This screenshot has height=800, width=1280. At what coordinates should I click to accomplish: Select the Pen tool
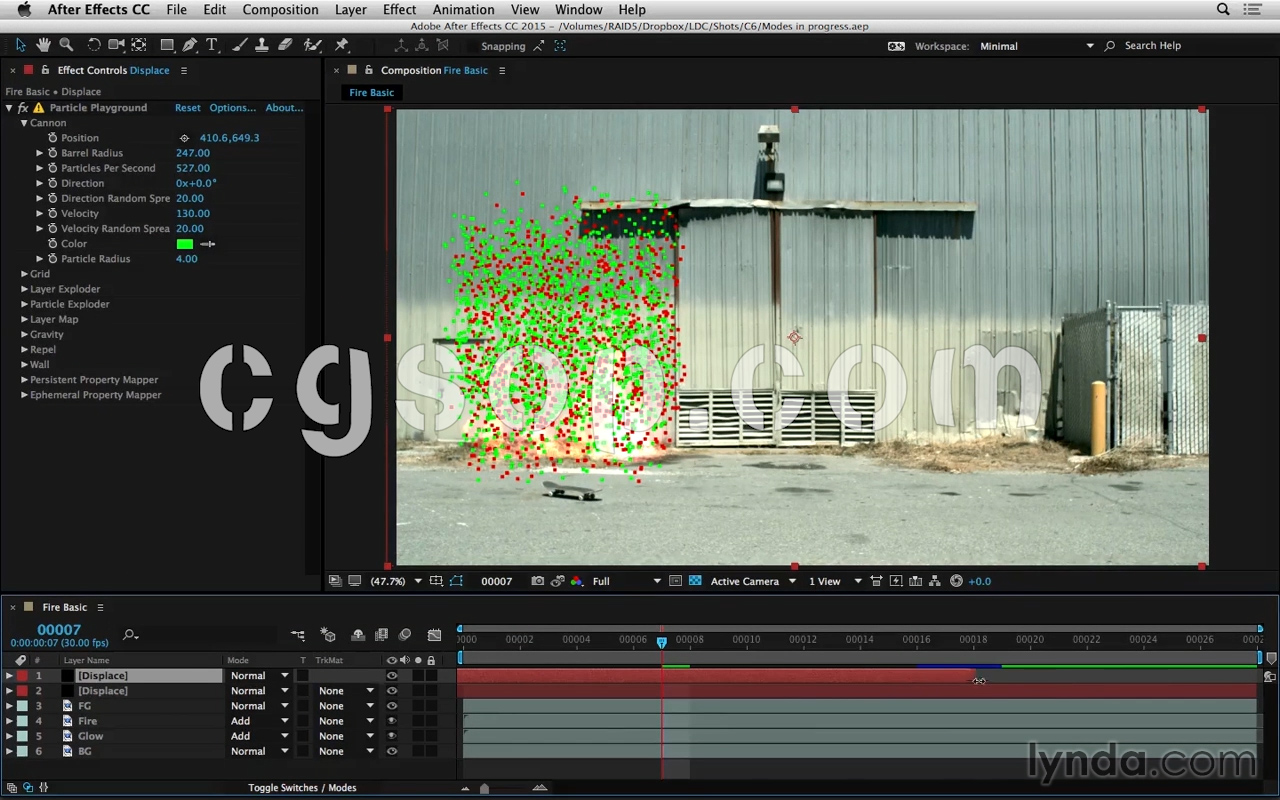pos(190,45)
